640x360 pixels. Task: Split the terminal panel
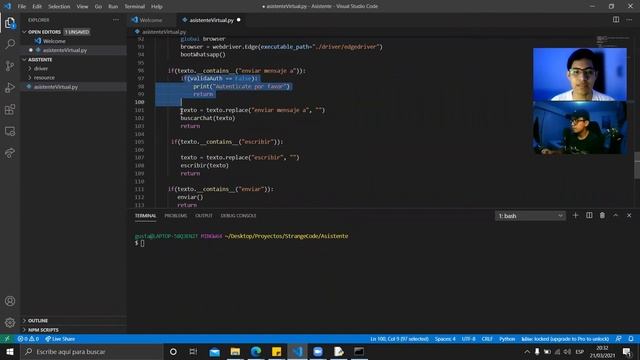click(589, 216)
